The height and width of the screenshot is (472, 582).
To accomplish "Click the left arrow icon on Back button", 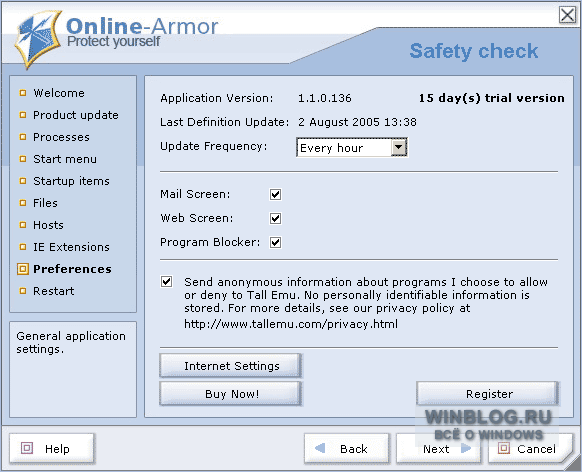I will point(320,448).
